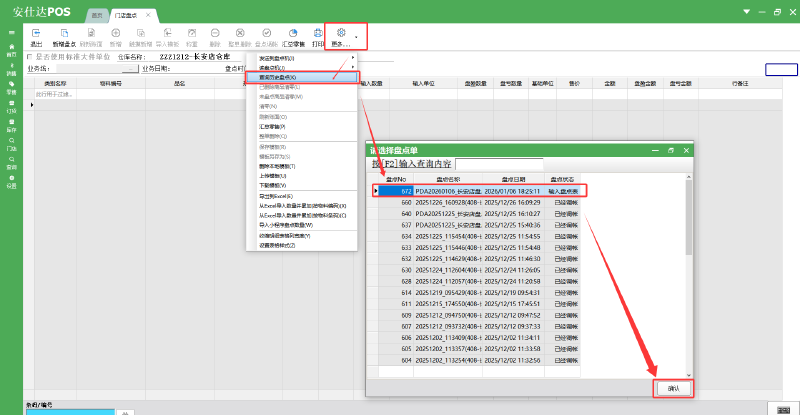Maximize the 选择盘点单 dialog

pyautogui.click(x=671, y=150)
